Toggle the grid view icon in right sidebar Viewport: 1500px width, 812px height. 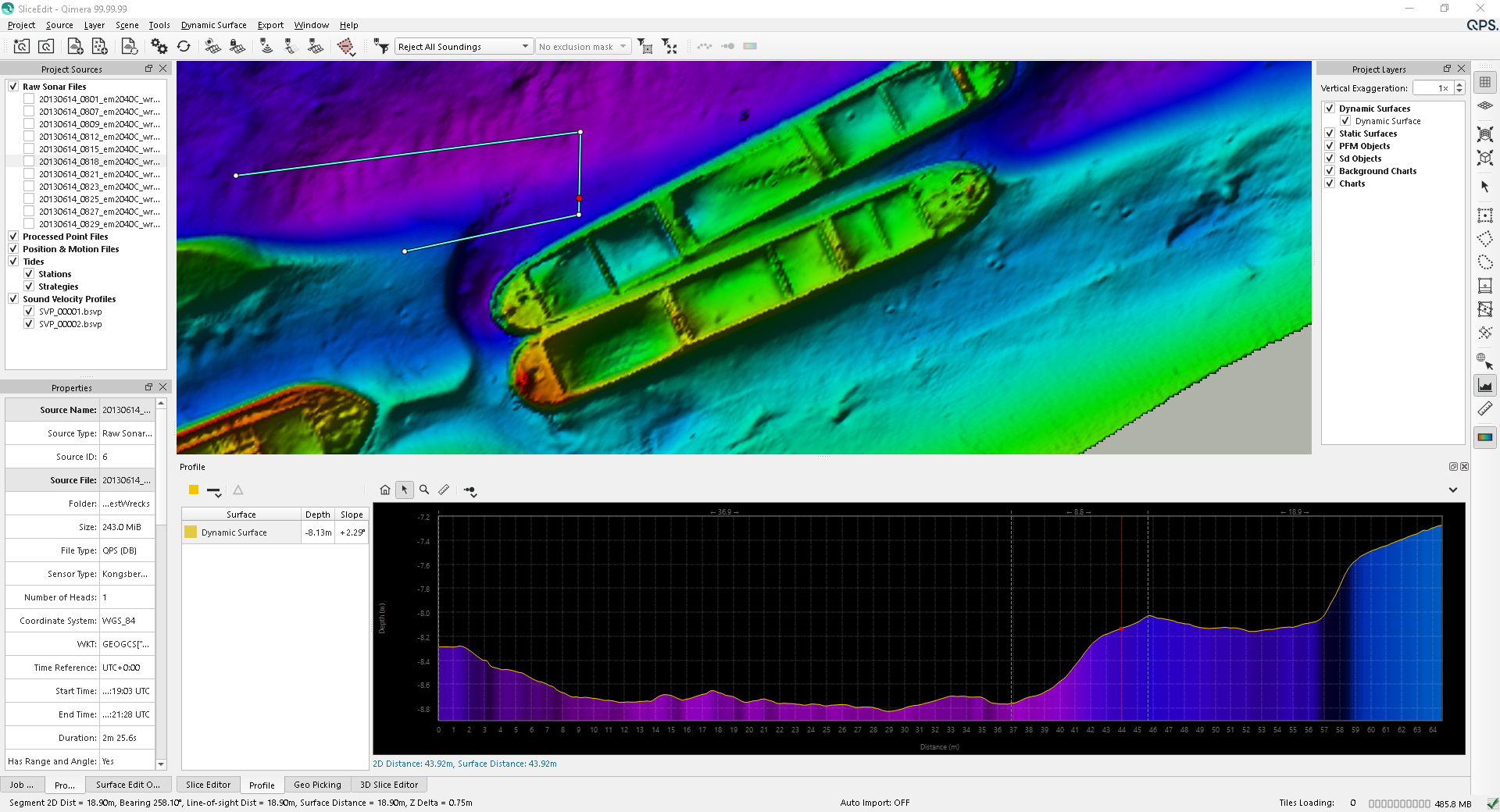tap(1484, 82)
